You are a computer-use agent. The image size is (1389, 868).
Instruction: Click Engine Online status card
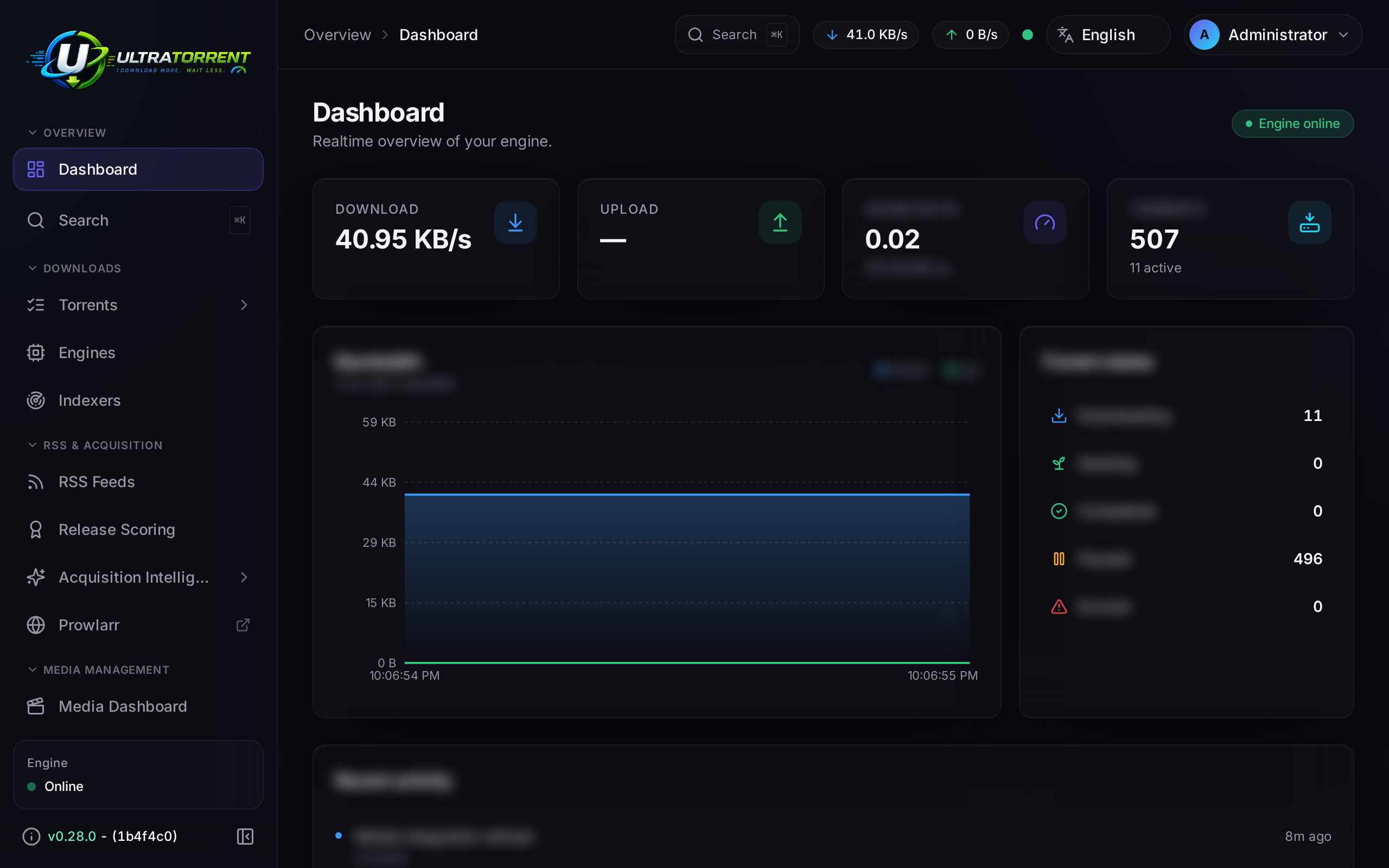click(138, 775)
